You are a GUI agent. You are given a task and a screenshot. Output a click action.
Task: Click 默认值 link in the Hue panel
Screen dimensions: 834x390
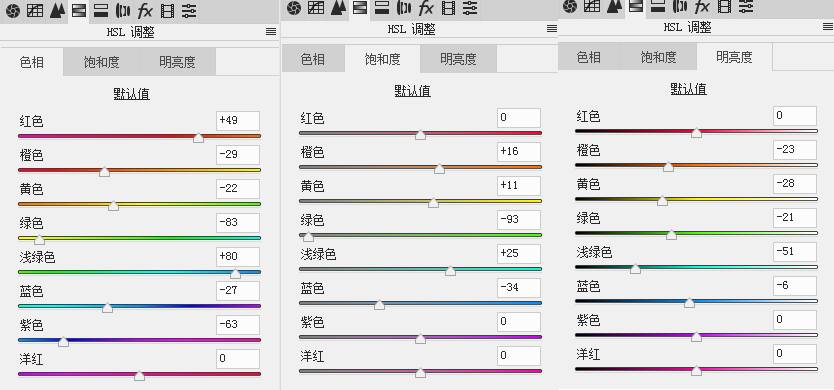131,94
